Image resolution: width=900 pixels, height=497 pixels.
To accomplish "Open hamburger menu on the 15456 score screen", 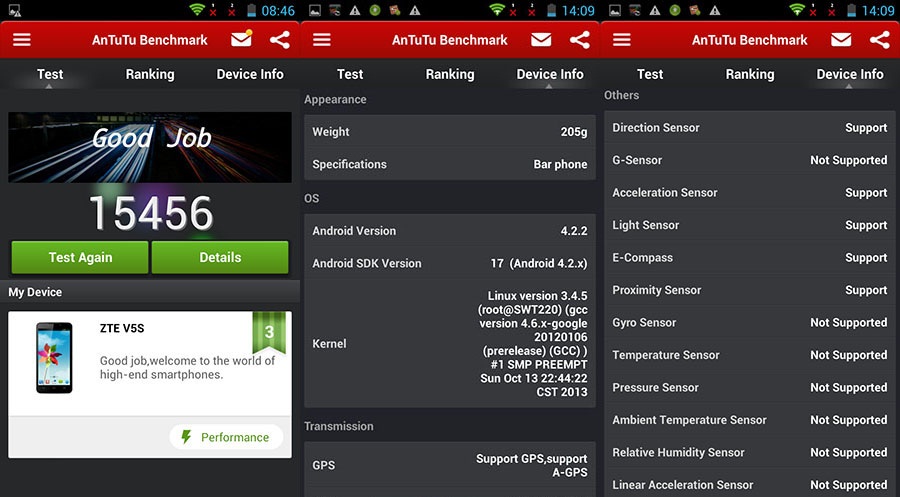I will [22, 40].
